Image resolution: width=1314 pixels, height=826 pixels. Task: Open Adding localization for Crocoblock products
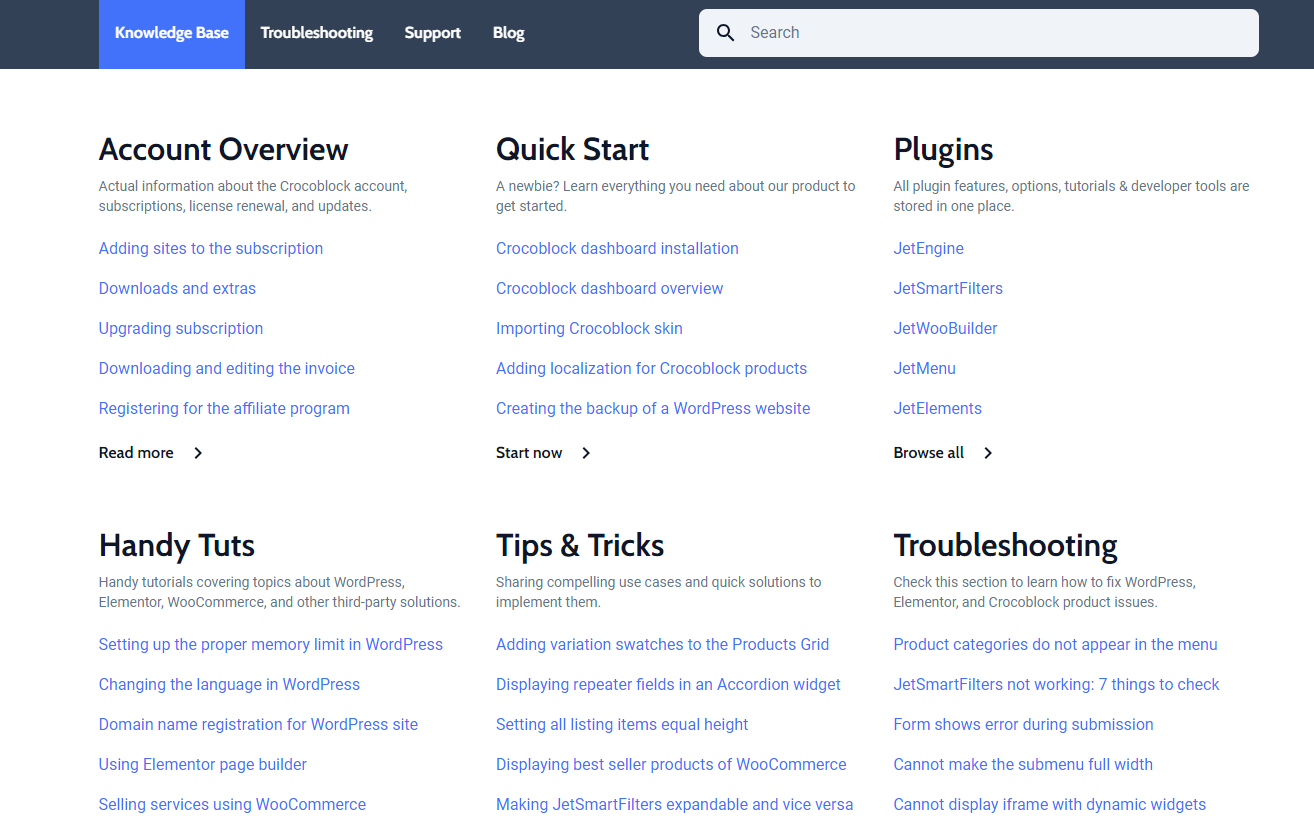[651, 368]
